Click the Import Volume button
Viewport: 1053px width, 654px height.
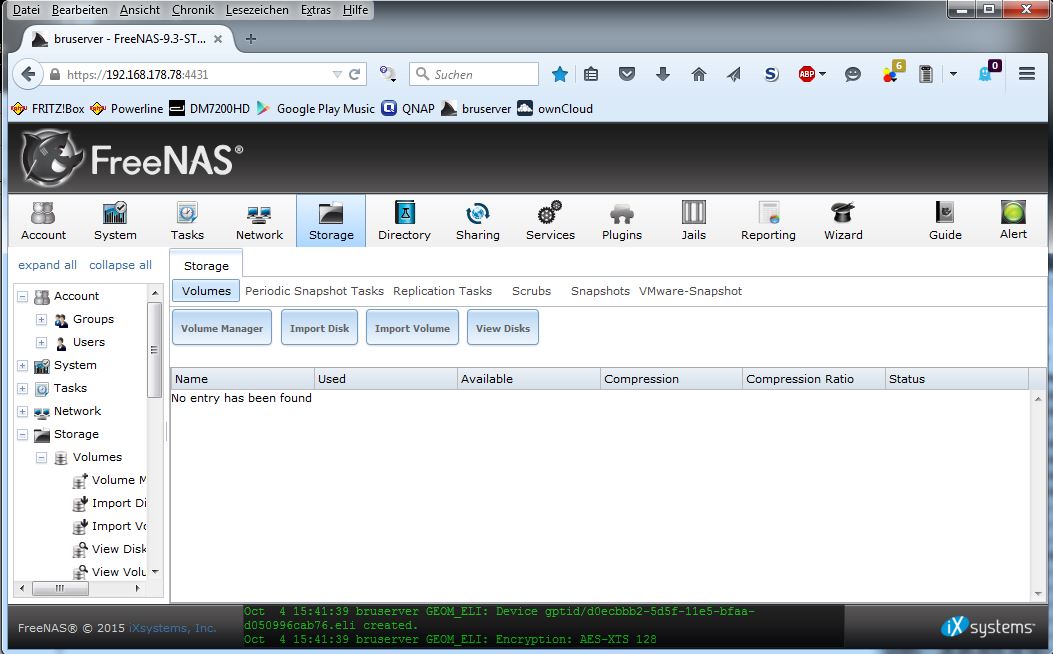point(412,328)
